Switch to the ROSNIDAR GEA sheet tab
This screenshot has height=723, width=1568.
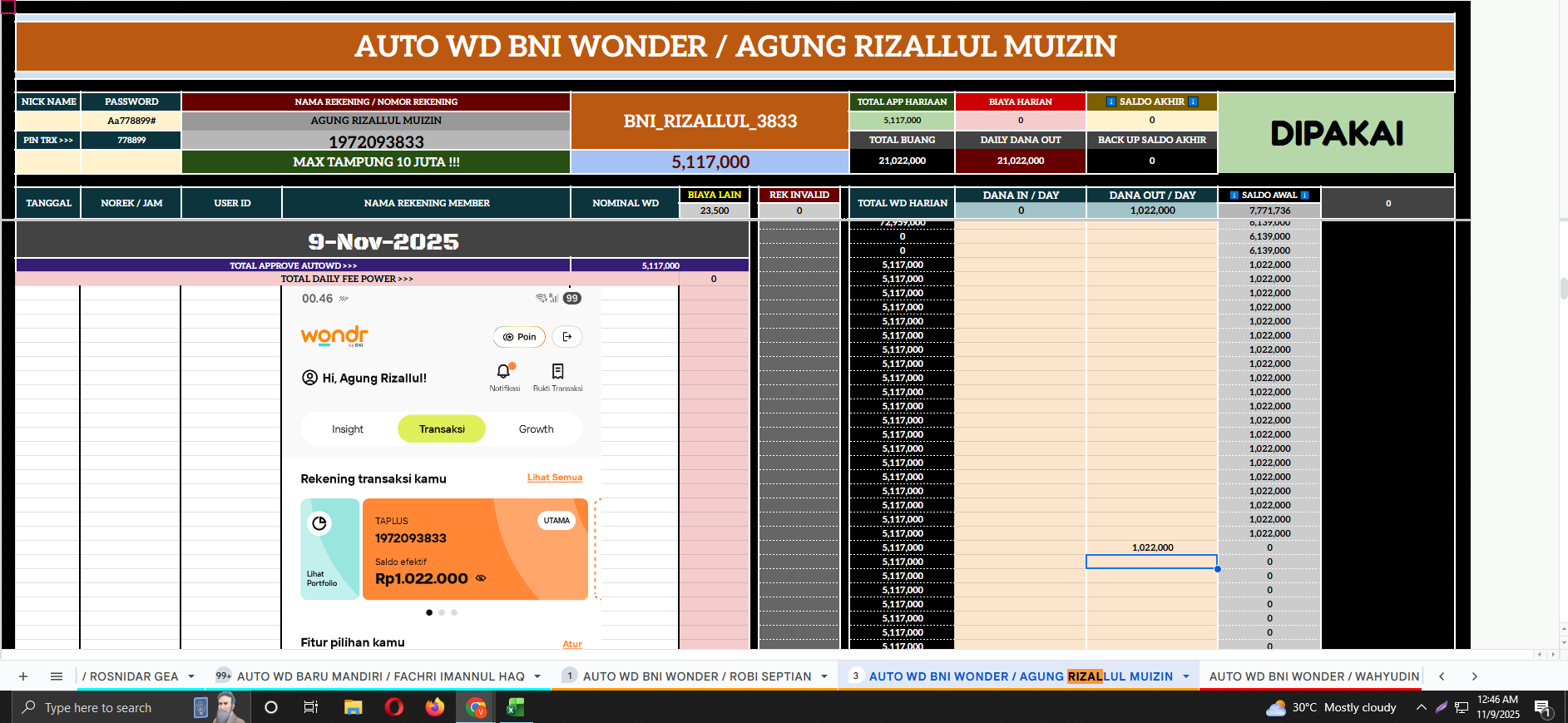(131, 676)
